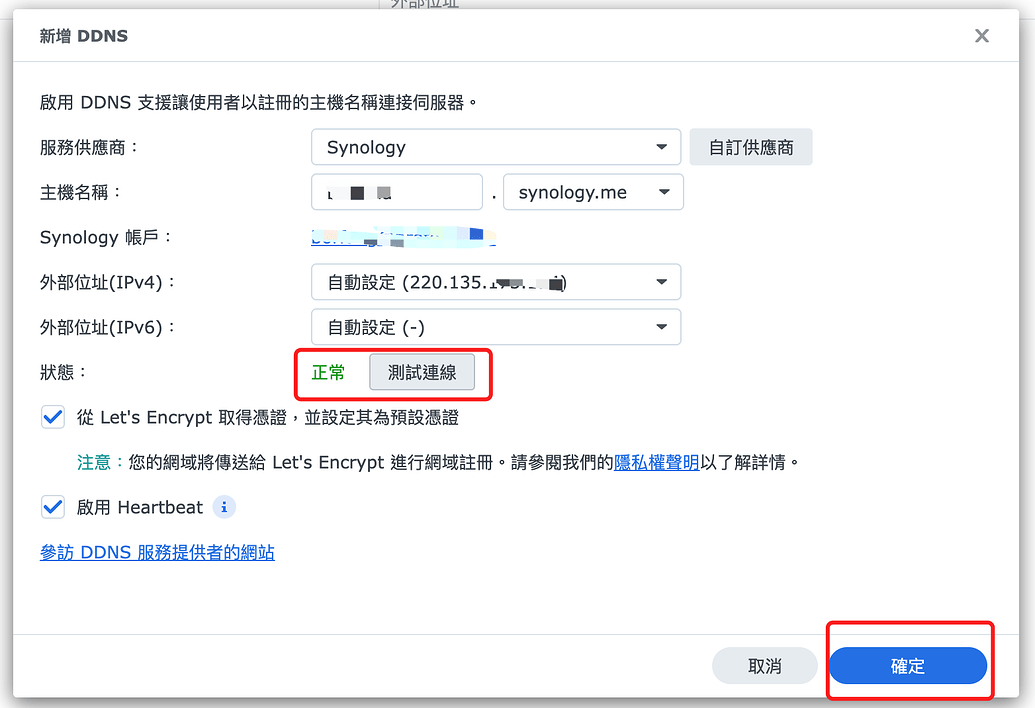Open the 自訂供應商 custom provider panel
Screen dimensions: 1035x708
750,146
